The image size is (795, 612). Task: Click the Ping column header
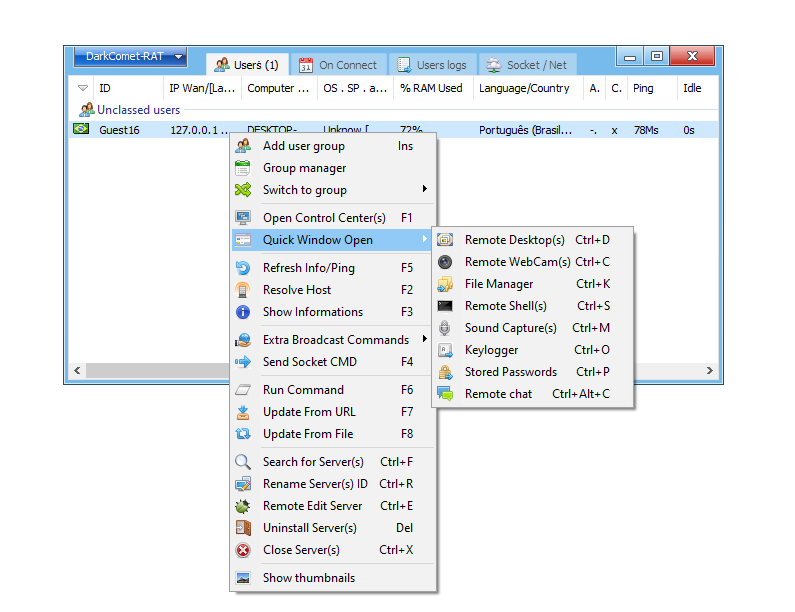(643, 89)
